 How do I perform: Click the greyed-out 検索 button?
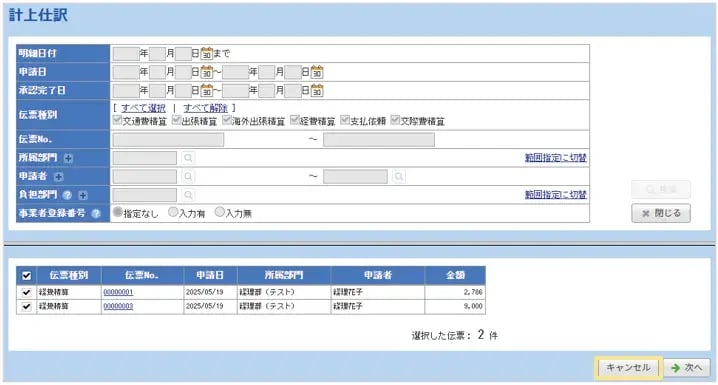pos(661,189)
